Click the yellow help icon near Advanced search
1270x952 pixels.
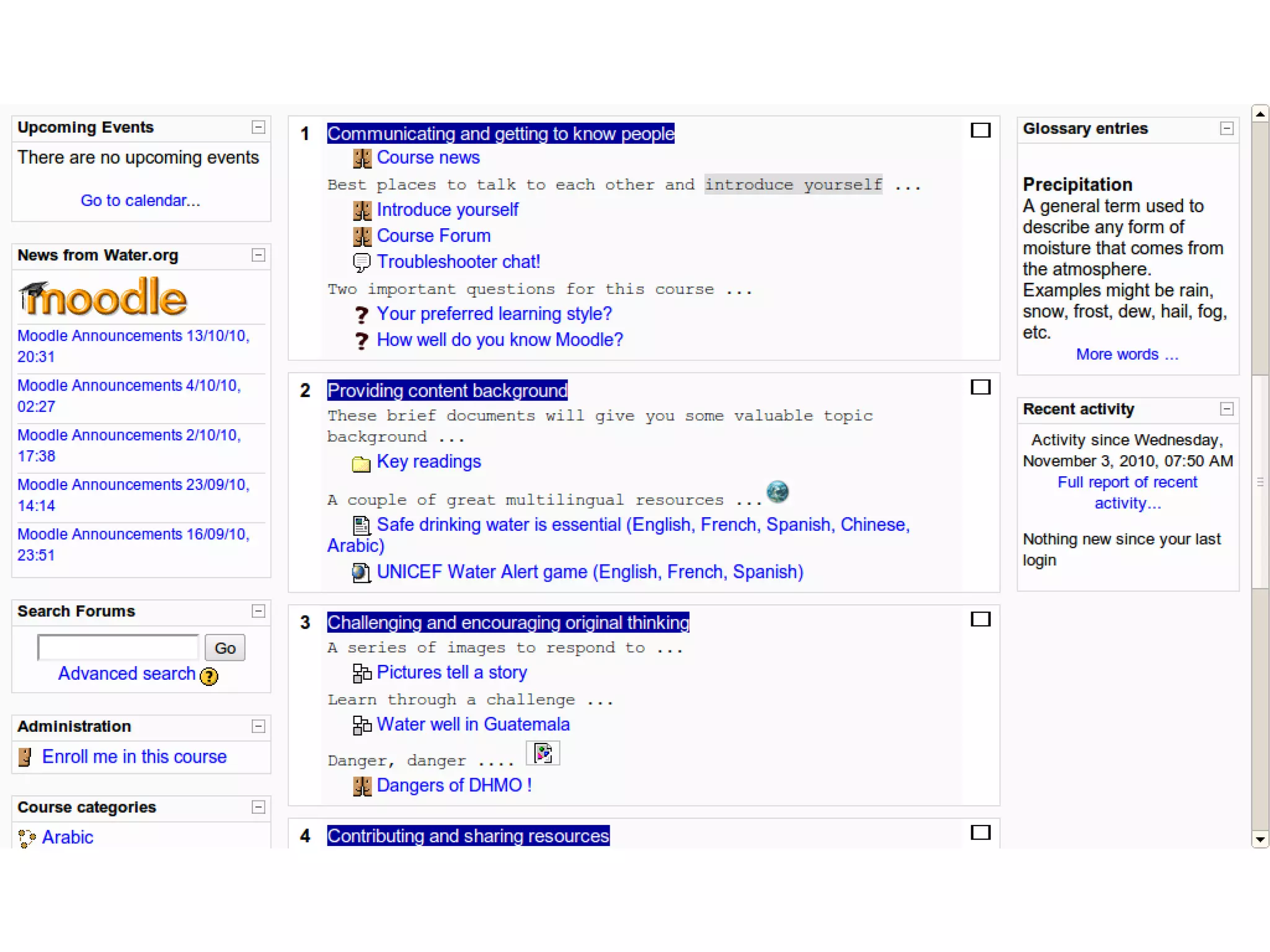209,676
